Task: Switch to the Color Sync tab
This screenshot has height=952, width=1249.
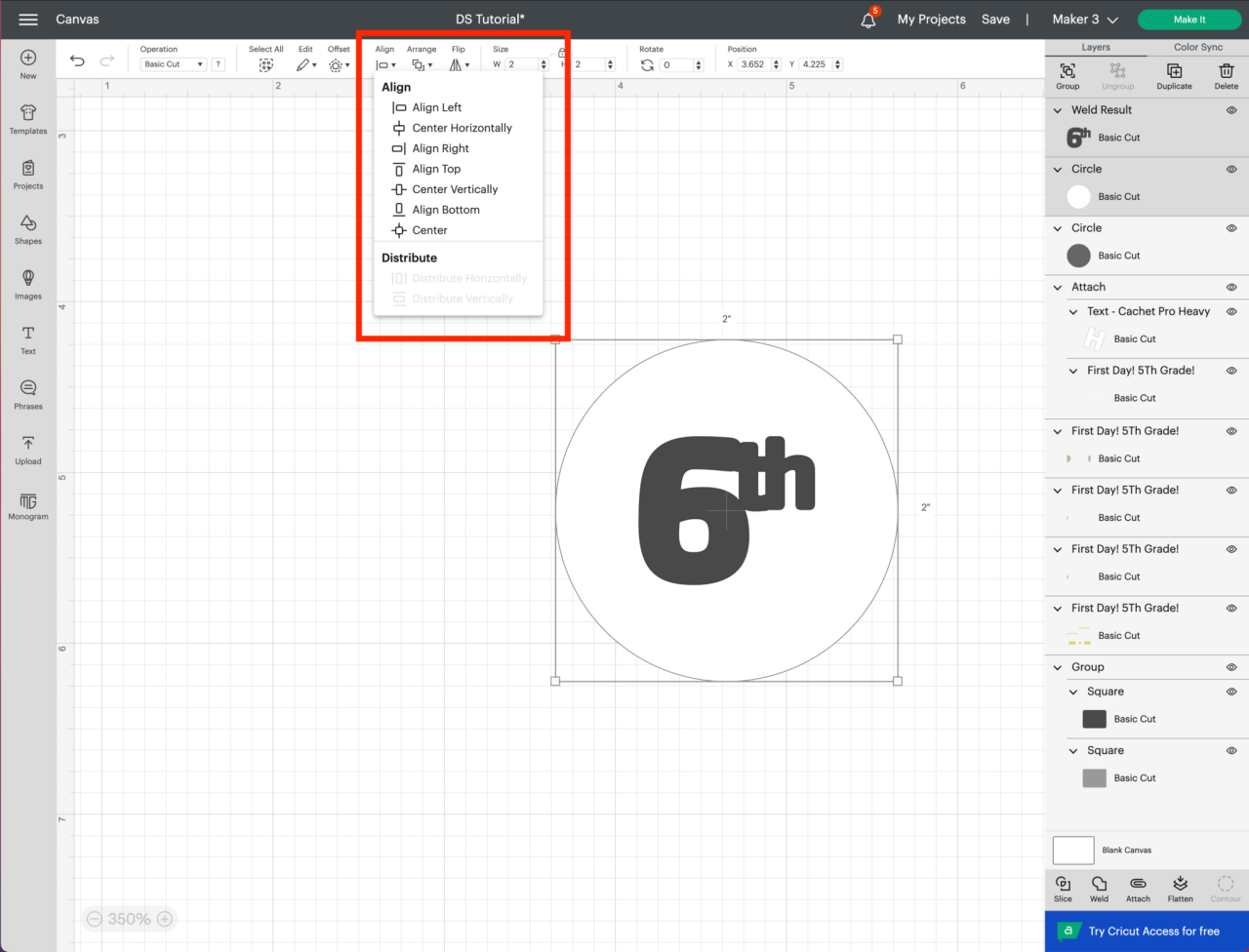Action: (x=1196, y=47)
